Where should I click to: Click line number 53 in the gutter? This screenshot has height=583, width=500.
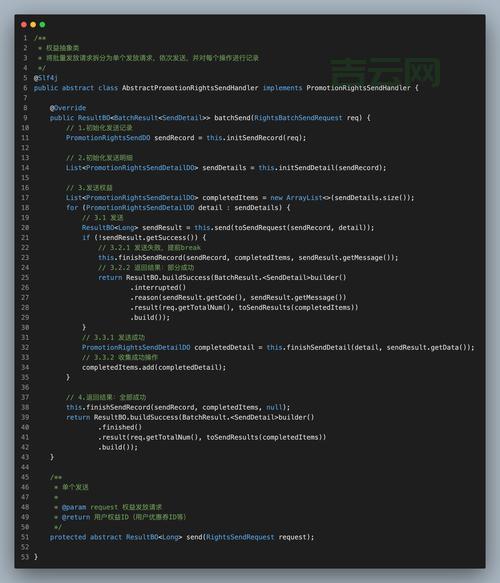25,557
